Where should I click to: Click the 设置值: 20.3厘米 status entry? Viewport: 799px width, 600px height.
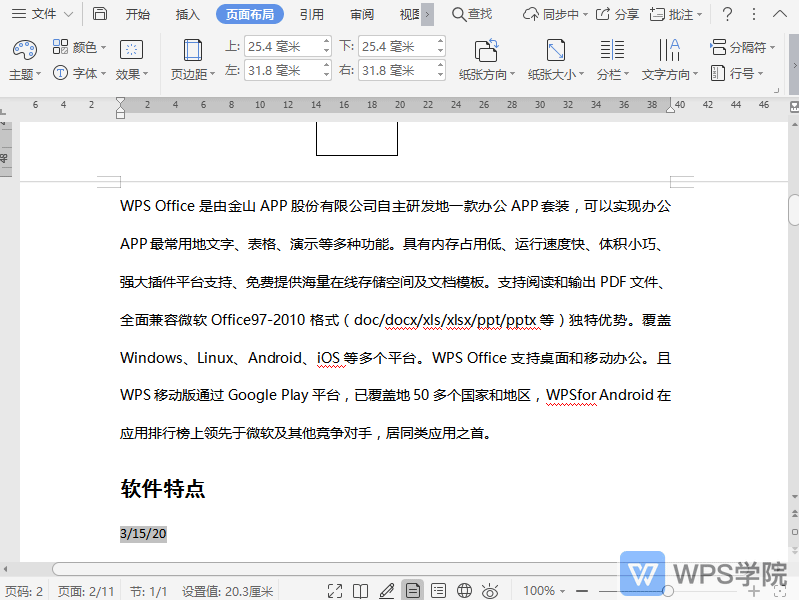click(x=227, y=591)
